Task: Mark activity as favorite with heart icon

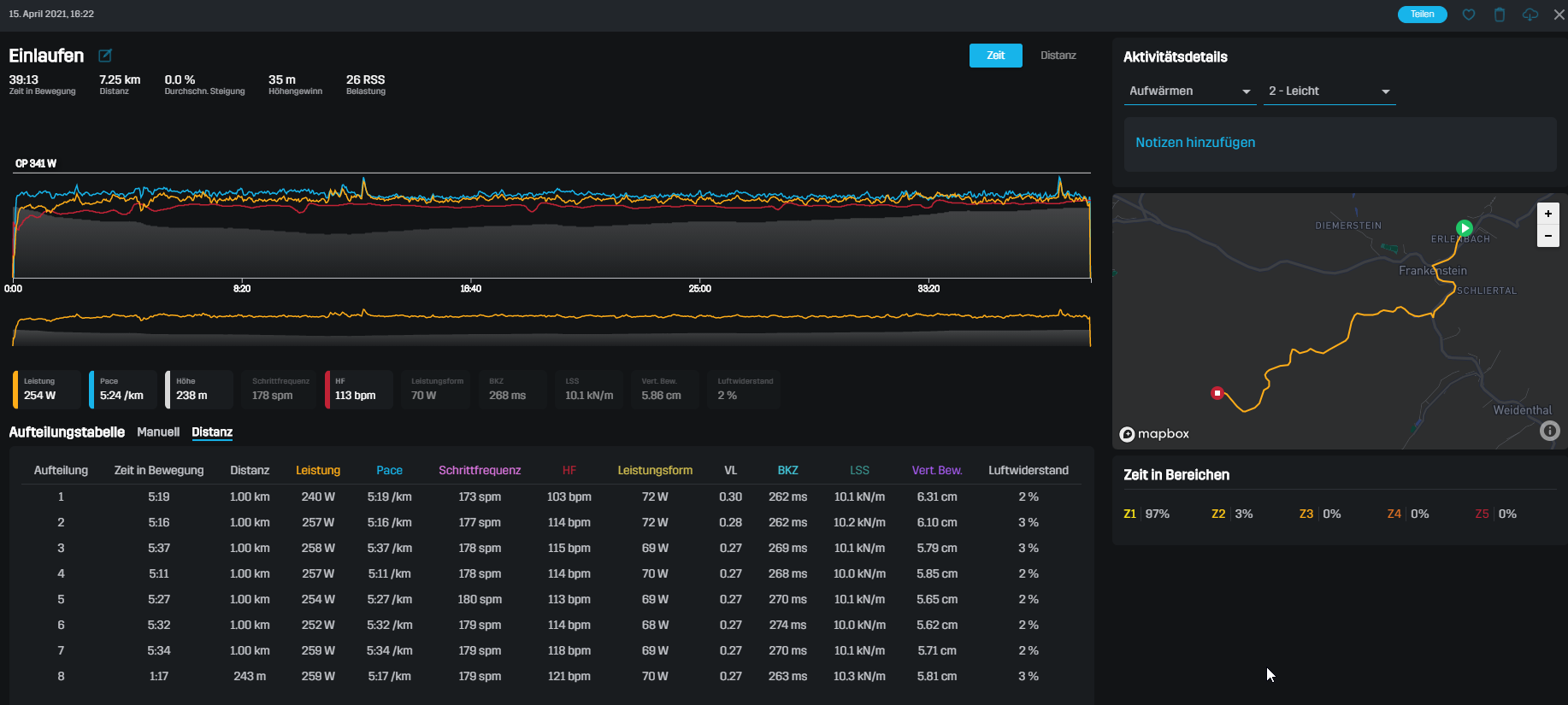Action: click(1469, 15)
